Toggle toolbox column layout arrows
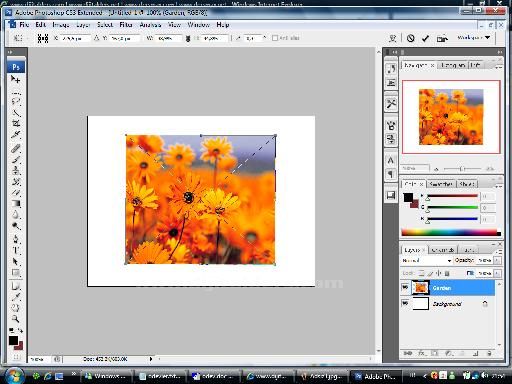 10,52
